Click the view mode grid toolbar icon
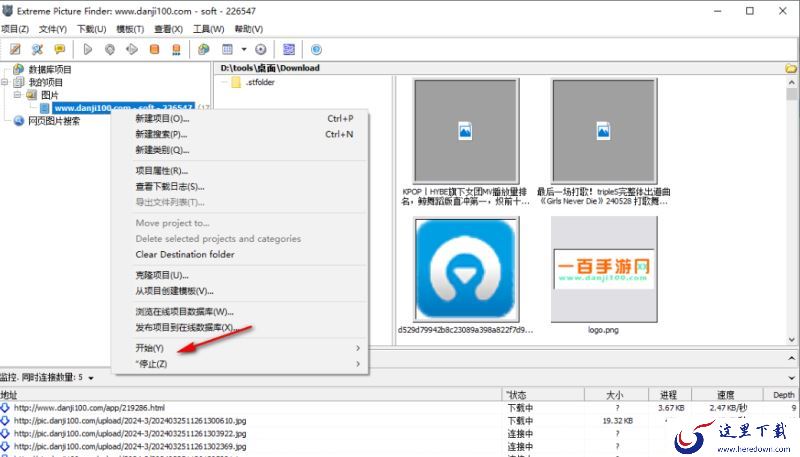 [x=228, y=49]
